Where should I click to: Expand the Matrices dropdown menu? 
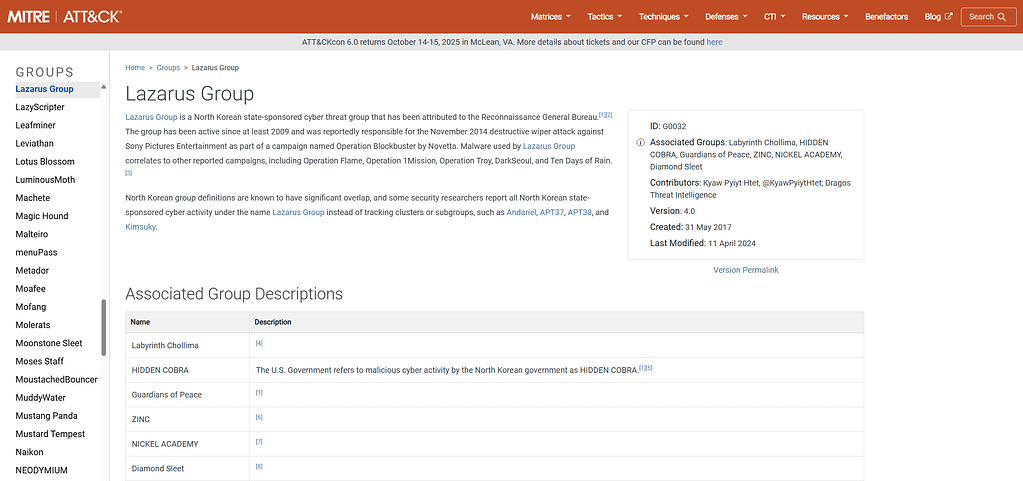[x=550, y=17]
